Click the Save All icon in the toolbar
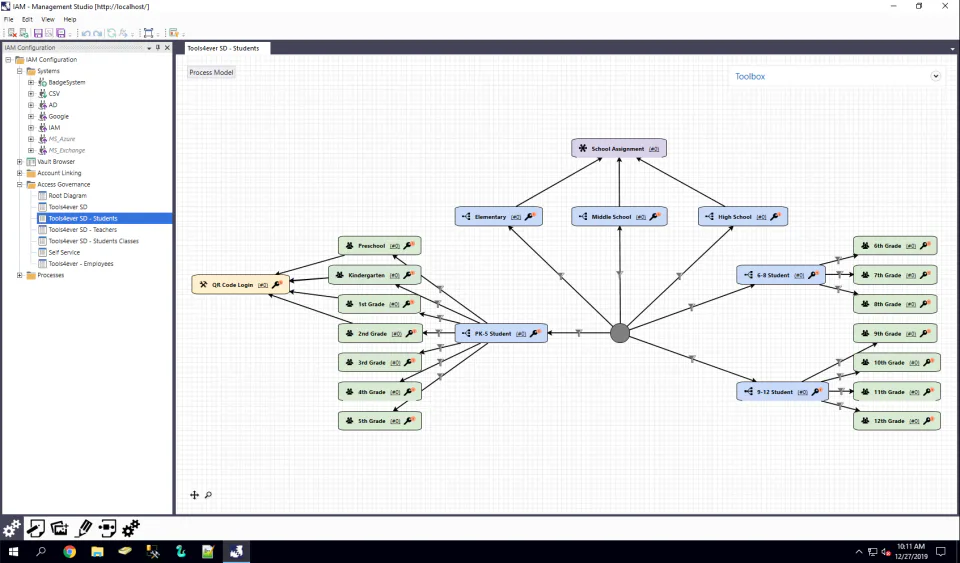This screenshot has height=563, width=960. point(61,33)
